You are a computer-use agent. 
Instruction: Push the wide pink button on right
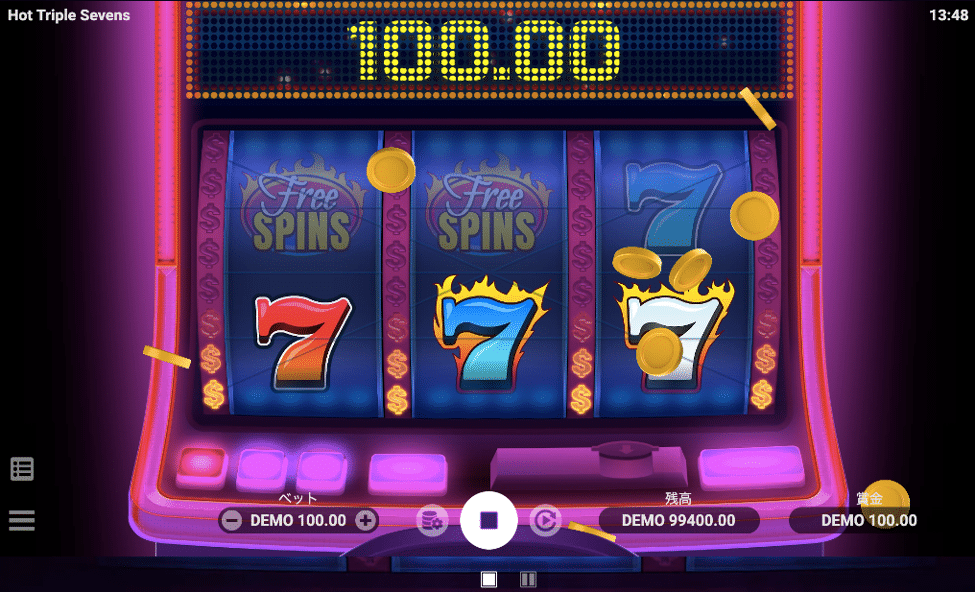coord(751,467)
